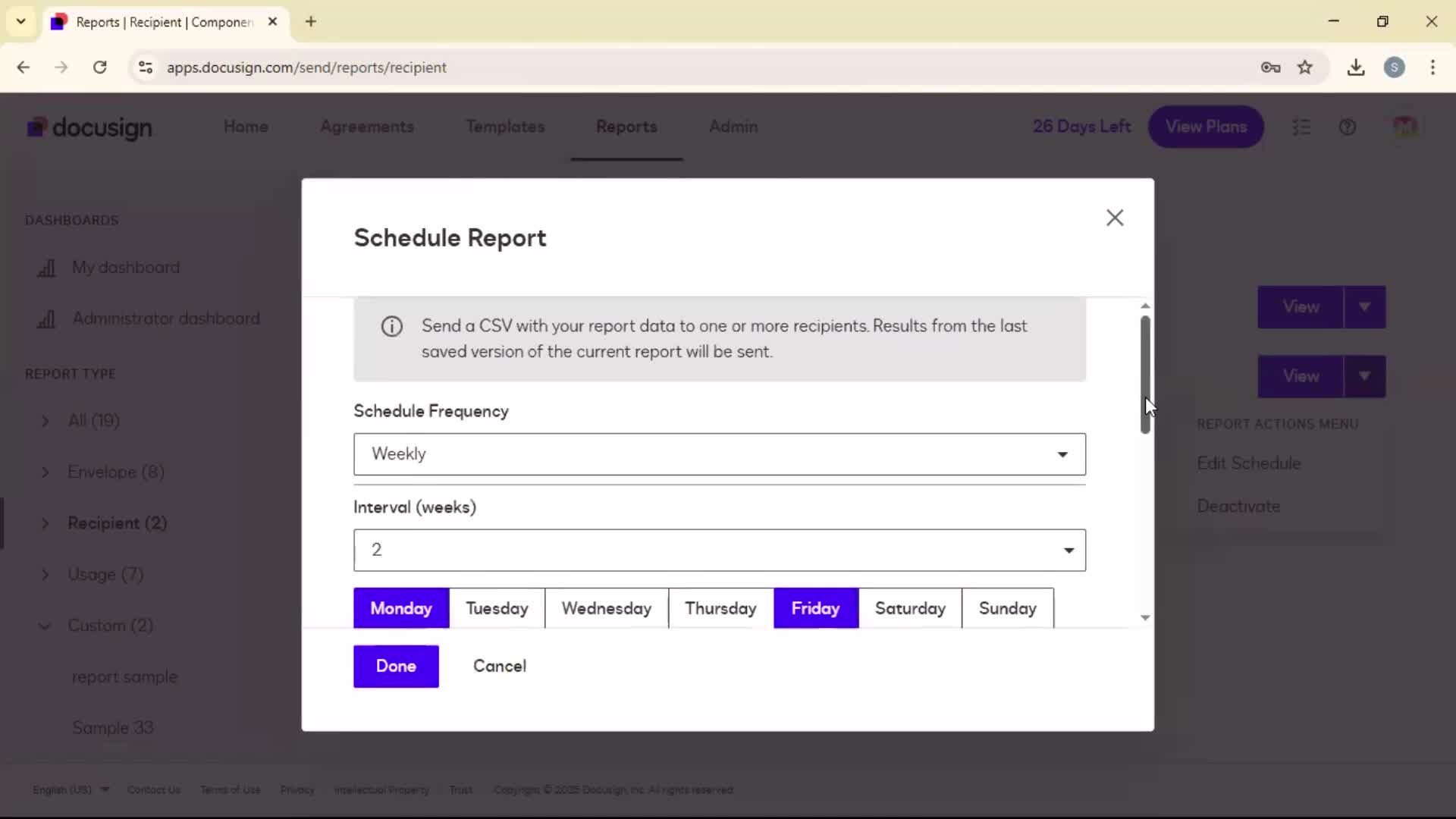Click Cancel in the Schedule Report dialog
Image resolution: width=1456 pixels, height=819 pixels.
499,666
